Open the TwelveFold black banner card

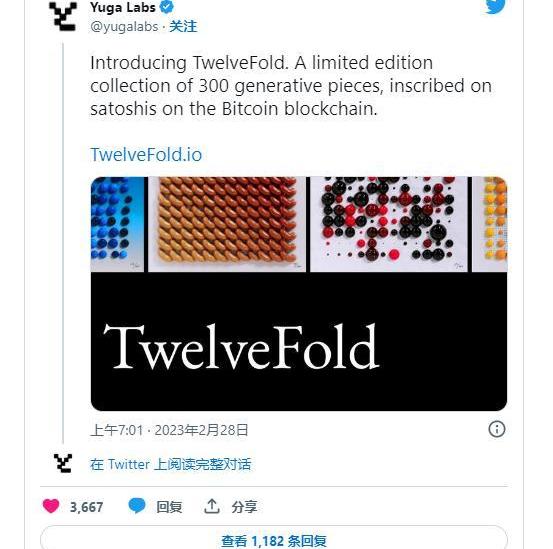click(x=299, y=341)
